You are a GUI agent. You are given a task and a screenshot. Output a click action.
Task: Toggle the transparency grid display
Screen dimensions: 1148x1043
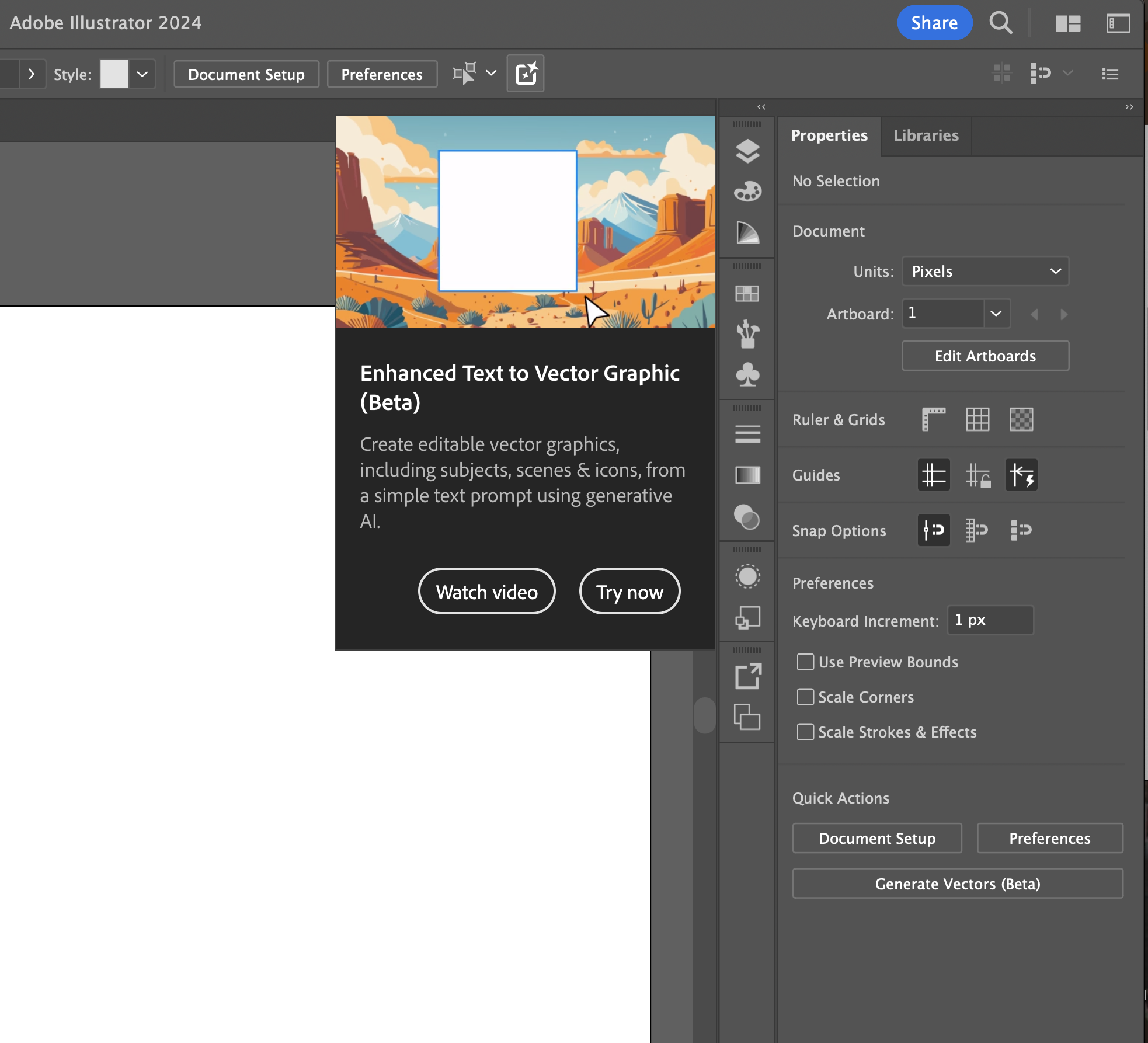(1022, 419)
